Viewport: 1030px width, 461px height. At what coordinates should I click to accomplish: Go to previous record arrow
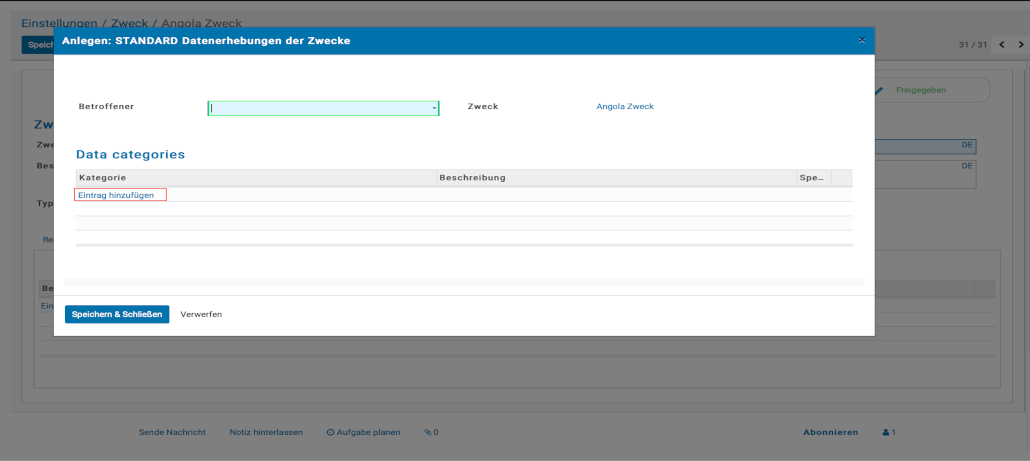pos(1001,45)
